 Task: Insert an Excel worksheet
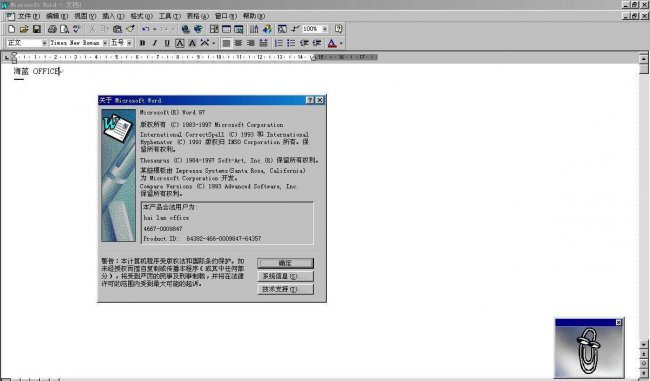[x=239, y=29]
